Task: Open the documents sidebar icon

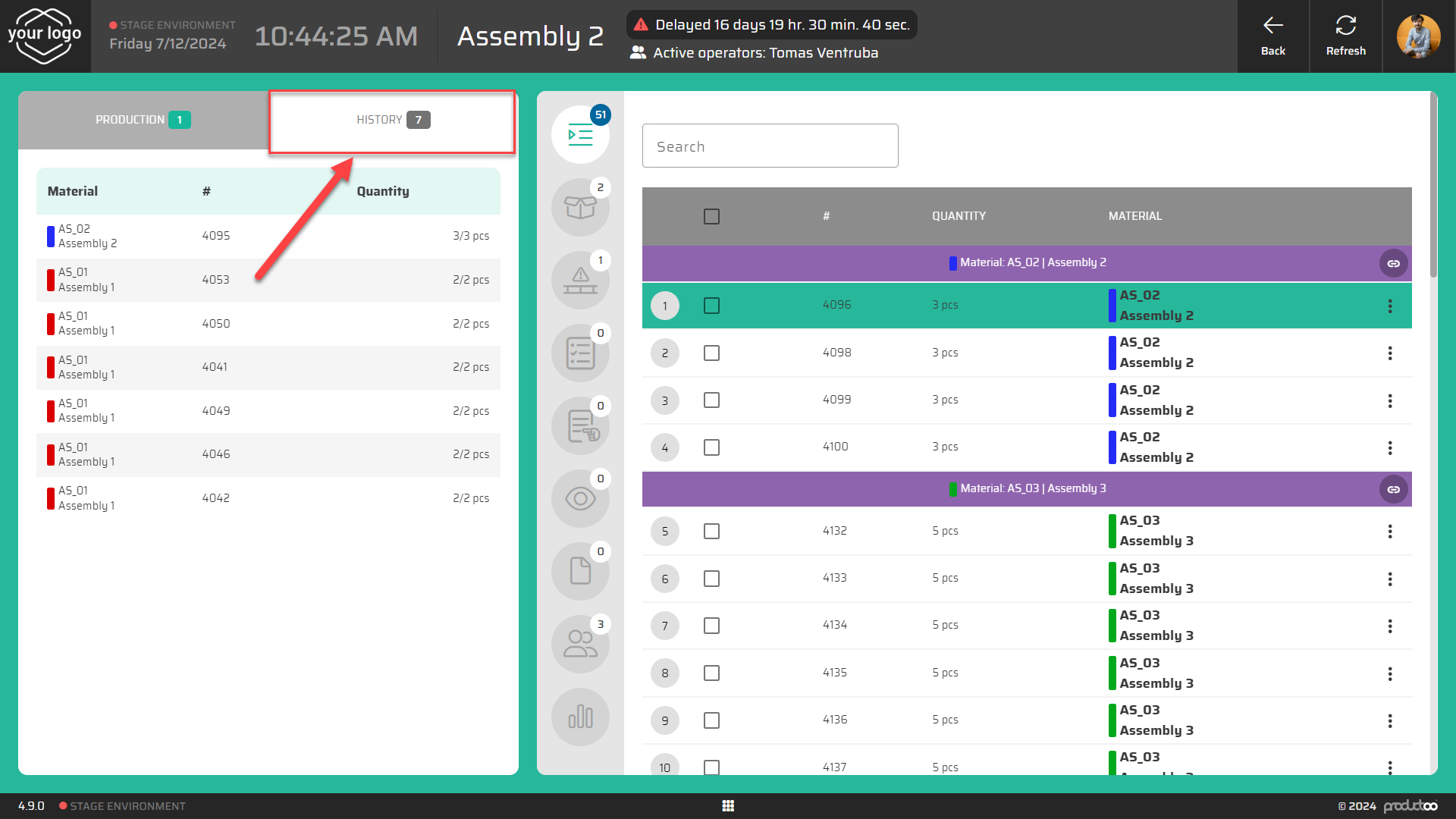Action: (x=580, y=572)
